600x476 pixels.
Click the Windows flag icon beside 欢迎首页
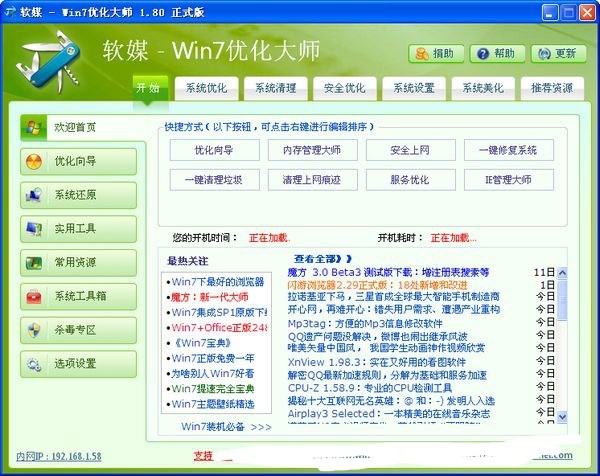coord(34,127)
